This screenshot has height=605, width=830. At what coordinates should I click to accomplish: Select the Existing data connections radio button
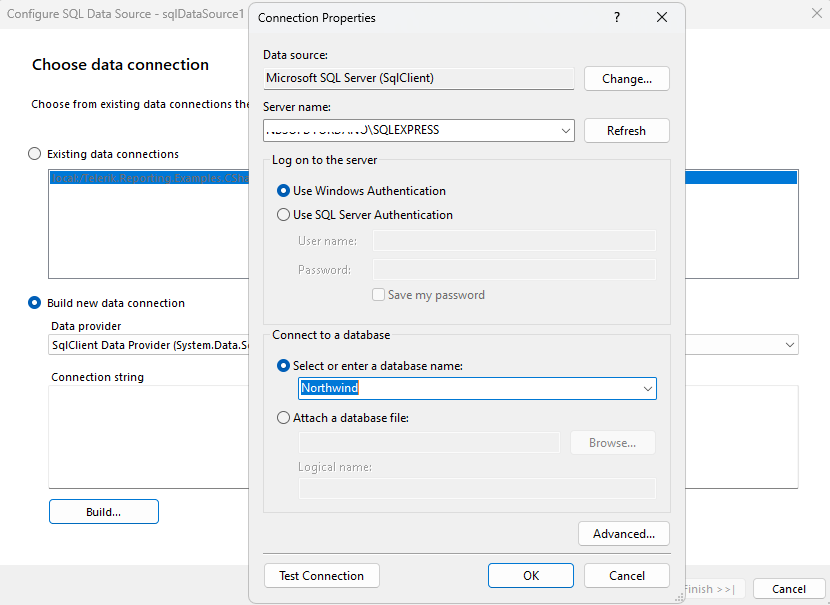tap(35, 154)
